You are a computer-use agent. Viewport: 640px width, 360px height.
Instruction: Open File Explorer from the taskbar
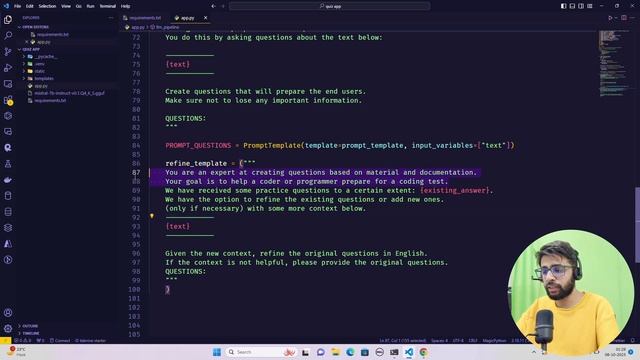pyautogui.click(x=336, y=352)
